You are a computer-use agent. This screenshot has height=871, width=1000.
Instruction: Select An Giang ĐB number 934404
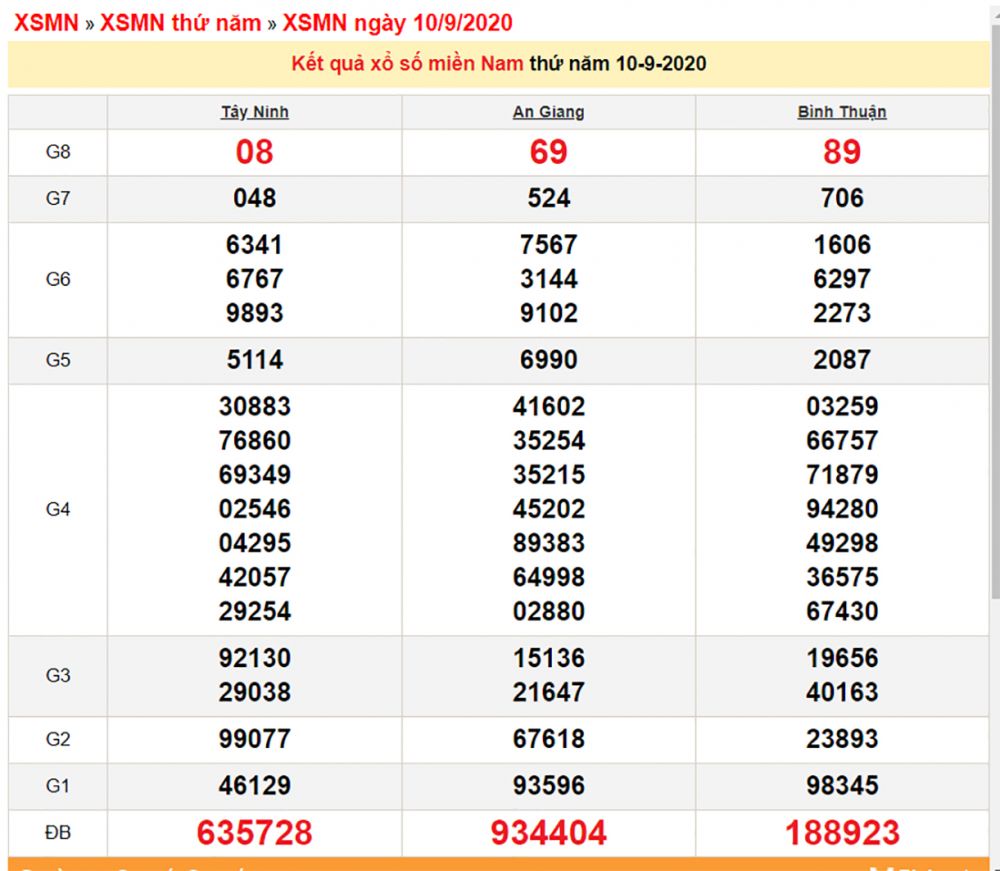[x=548, y=833]
